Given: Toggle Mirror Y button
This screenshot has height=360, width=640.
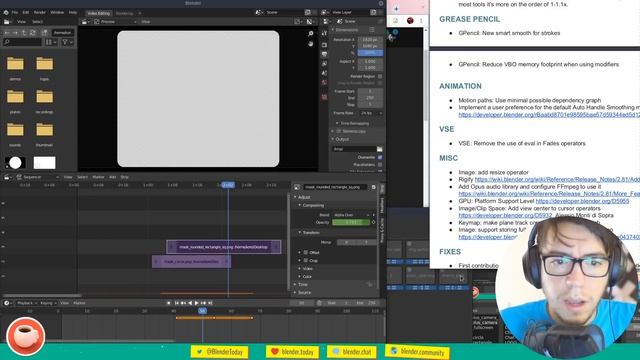Looking at the screenshot, I should click(x=366, y=242).
